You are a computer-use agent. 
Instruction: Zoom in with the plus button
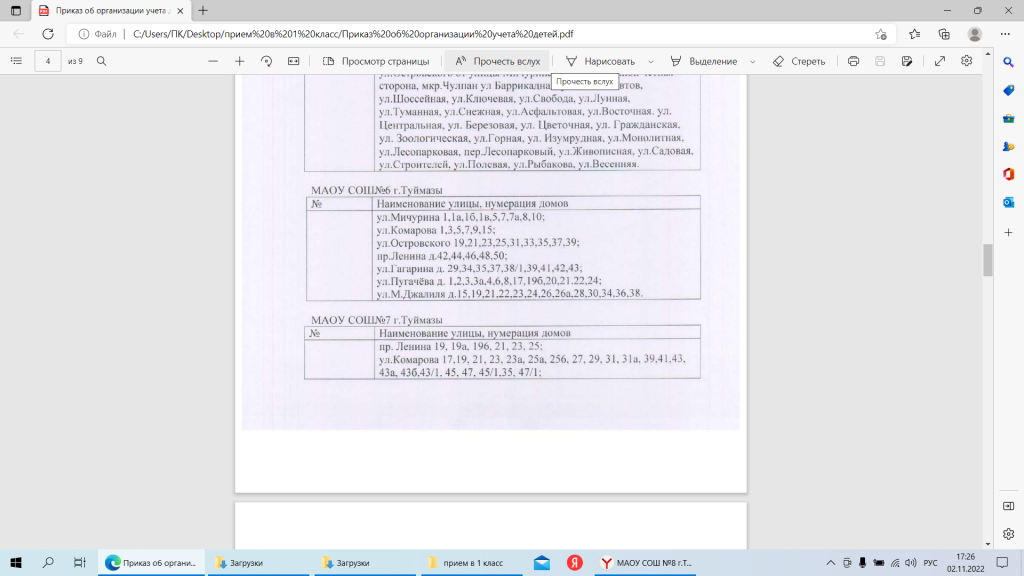click(x=240, y=61)
